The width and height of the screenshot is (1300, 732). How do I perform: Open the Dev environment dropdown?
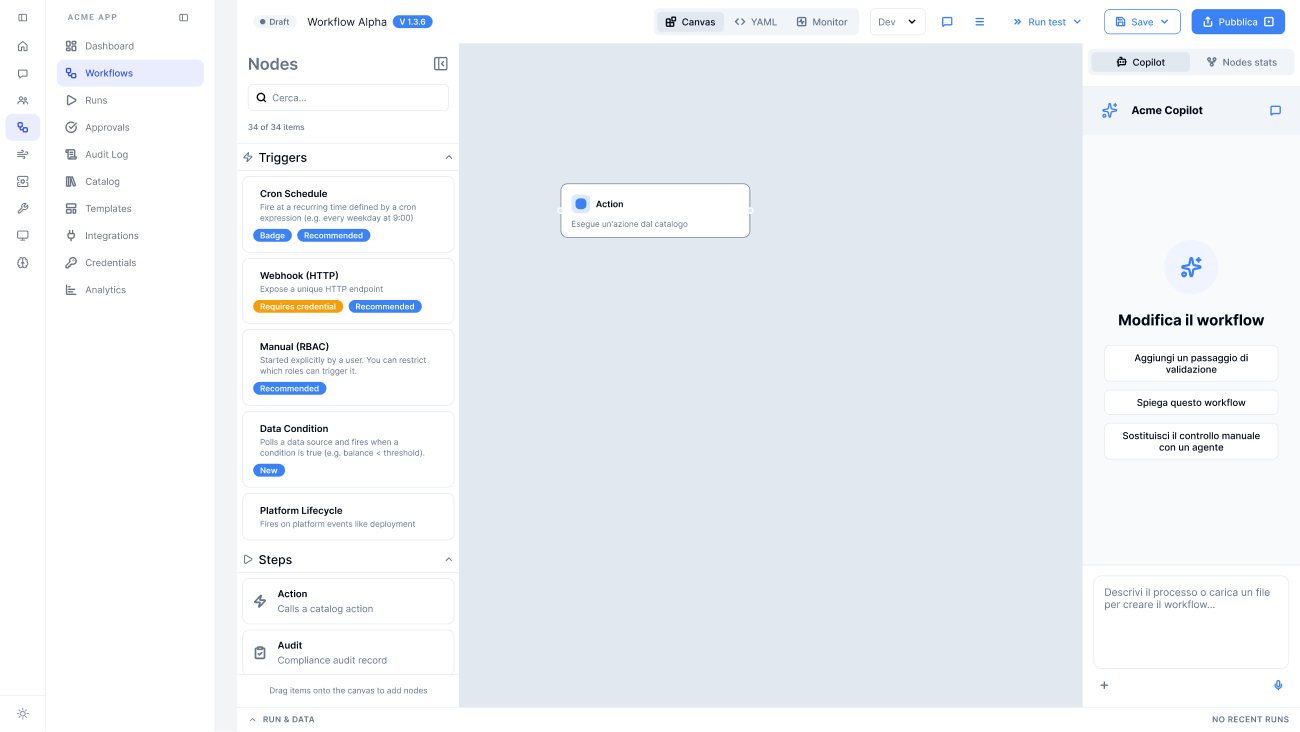point(897,22)
